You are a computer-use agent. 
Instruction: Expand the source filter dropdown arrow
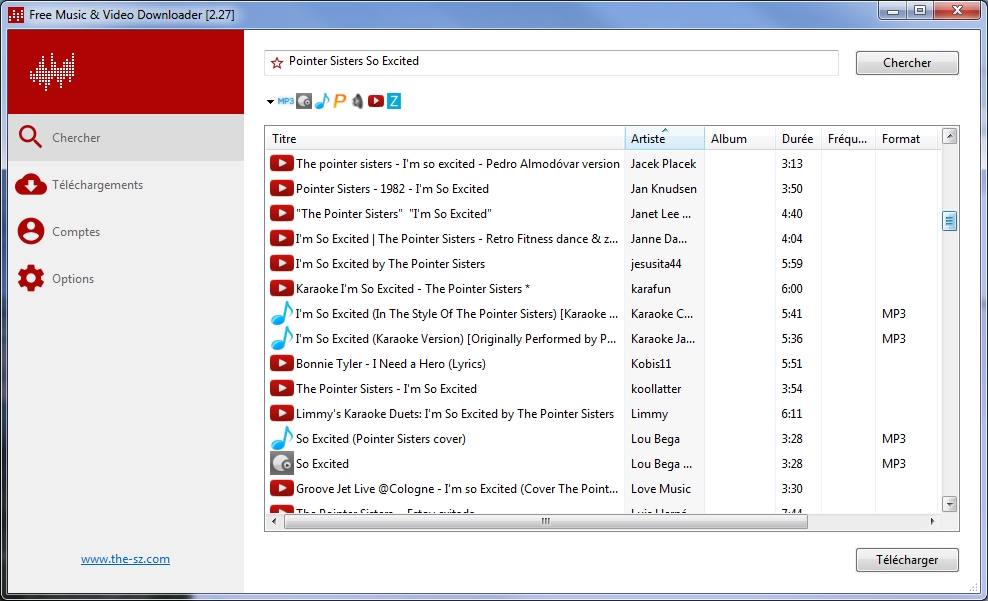coord(270,101)
